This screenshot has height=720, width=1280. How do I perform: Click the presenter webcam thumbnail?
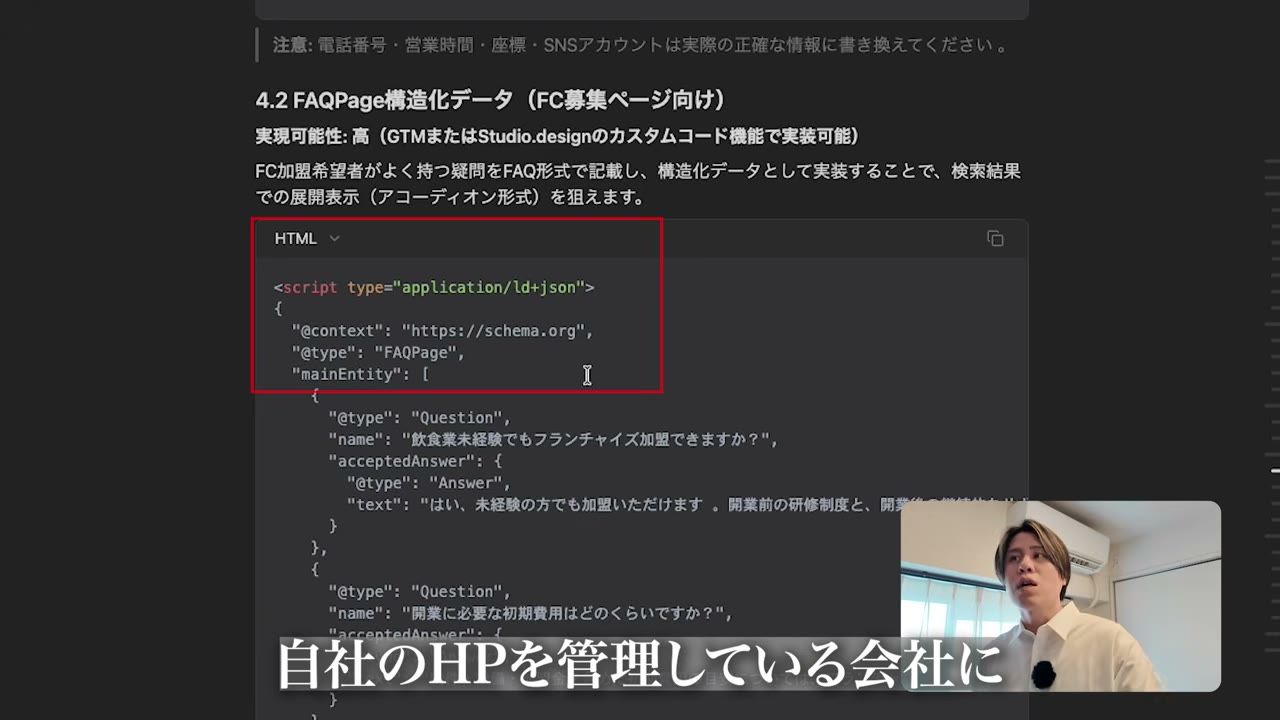1060,596
